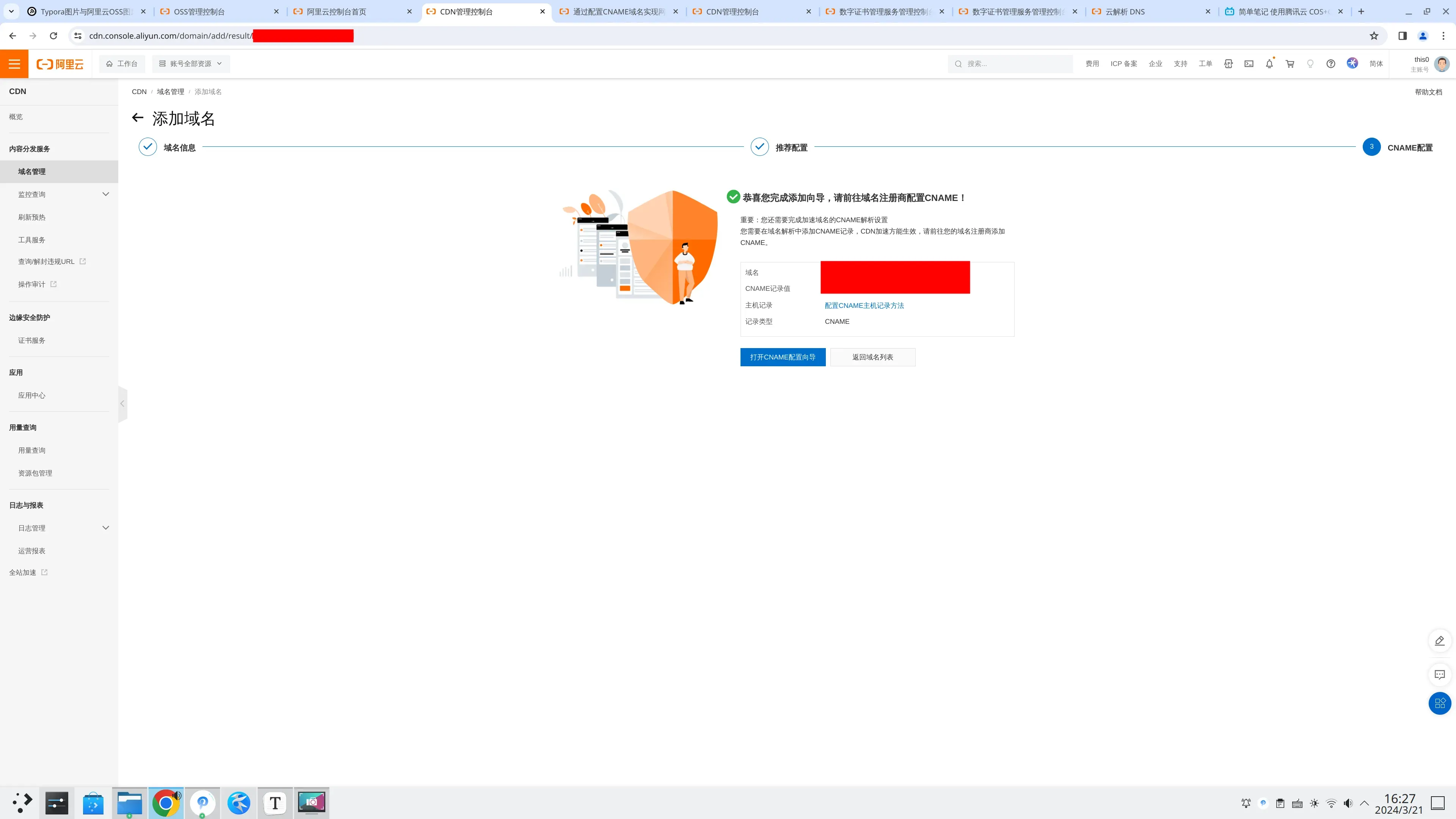Click the help question mark icon
This screenshot has width=1456, height=819.
(1330, 64)
